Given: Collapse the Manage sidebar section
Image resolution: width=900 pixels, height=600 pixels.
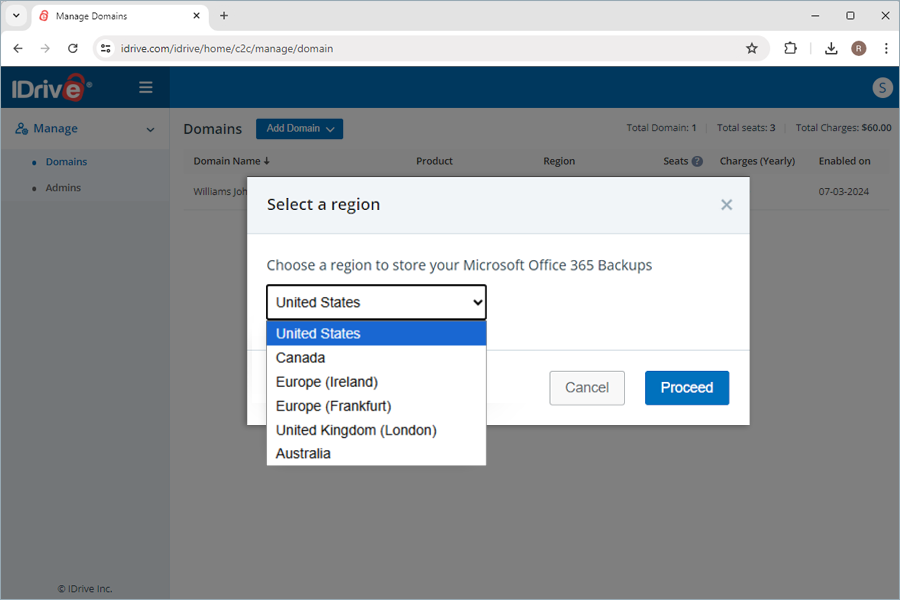Looking at the screenshot, I should 150,129.
